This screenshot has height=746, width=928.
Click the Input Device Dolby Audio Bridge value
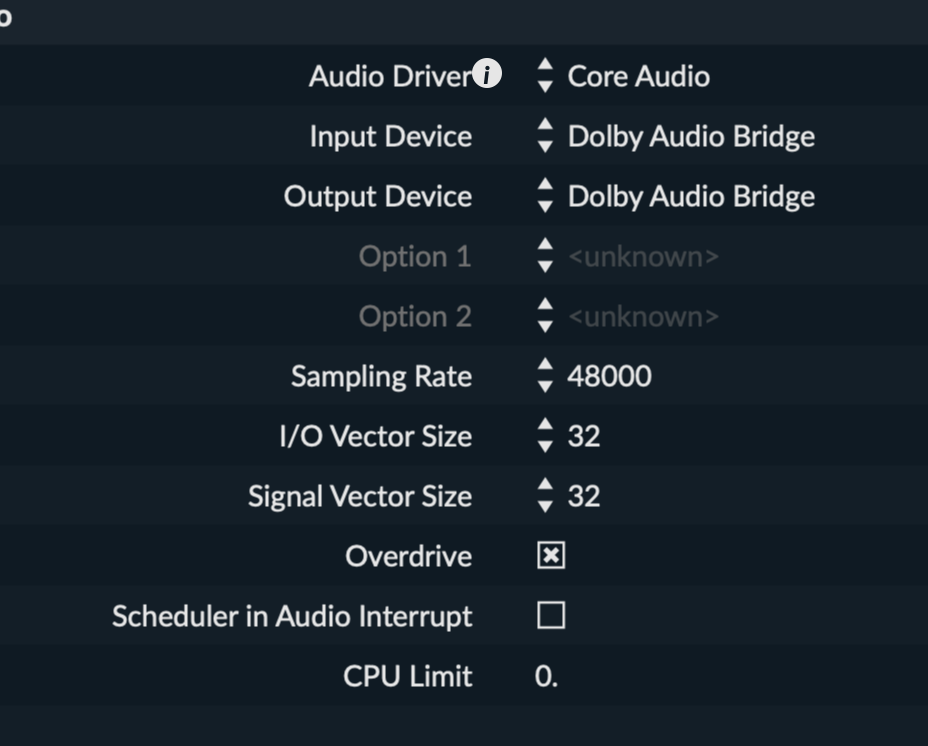pyautogui.click(x=691, y=137)
